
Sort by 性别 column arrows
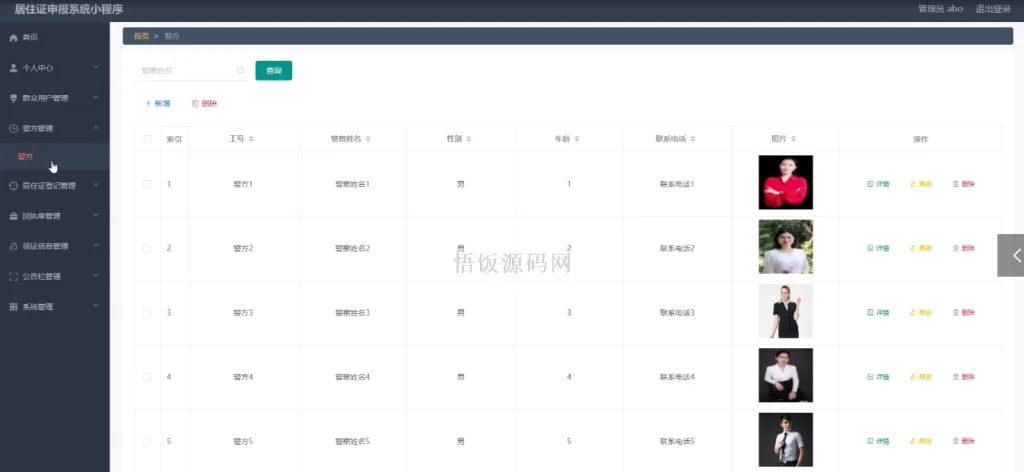468,139
